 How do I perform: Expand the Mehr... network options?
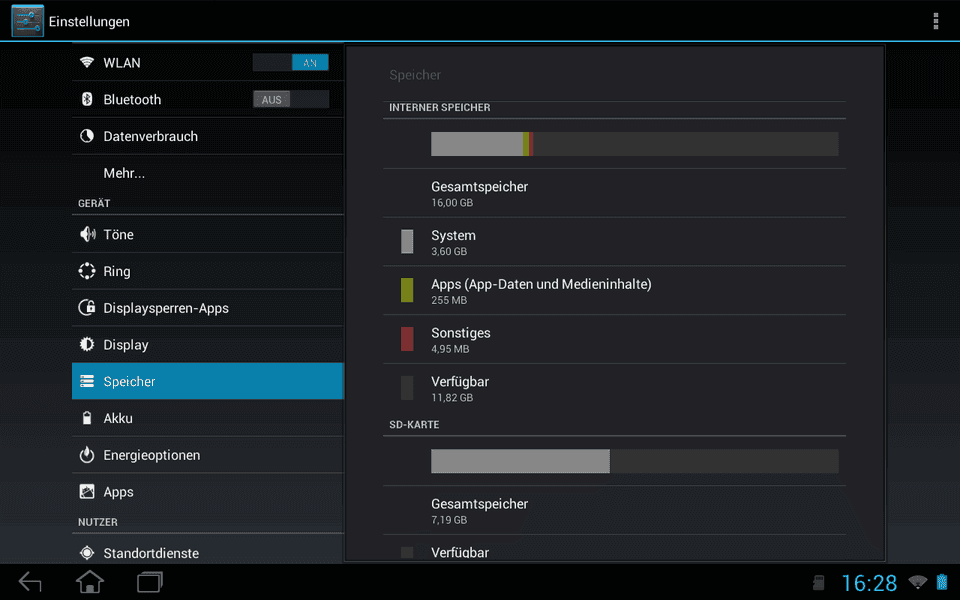point(208,173)
